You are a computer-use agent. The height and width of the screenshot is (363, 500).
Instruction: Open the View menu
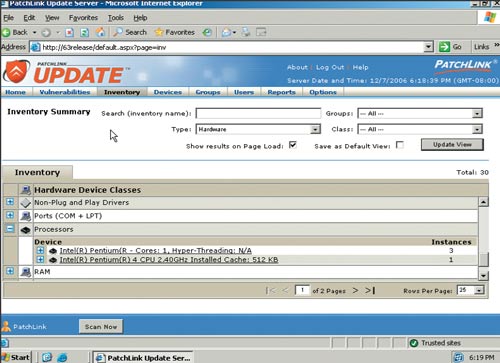point(52,18)
